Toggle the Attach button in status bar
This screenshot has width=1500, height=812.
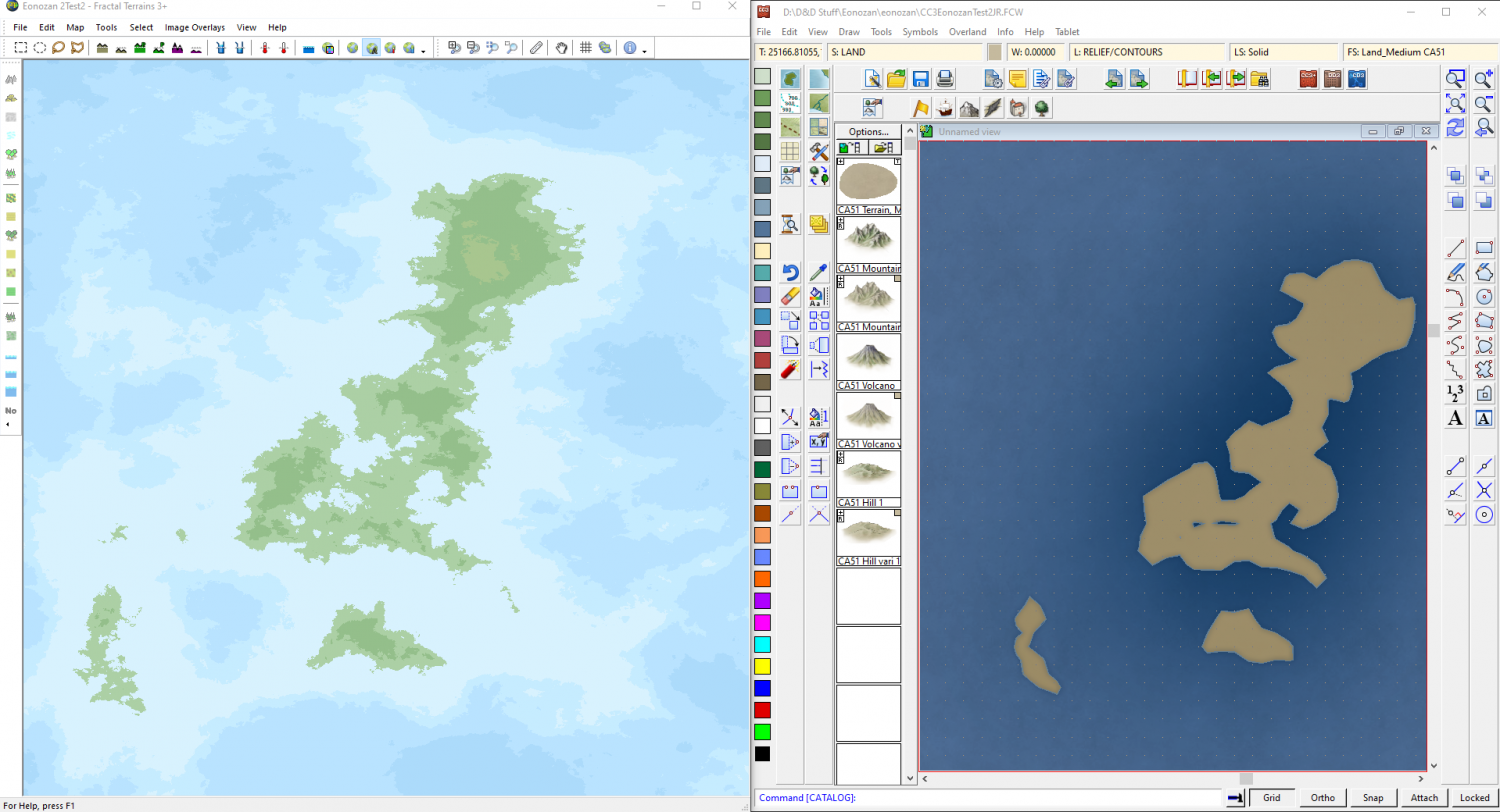coord(1424,798)
